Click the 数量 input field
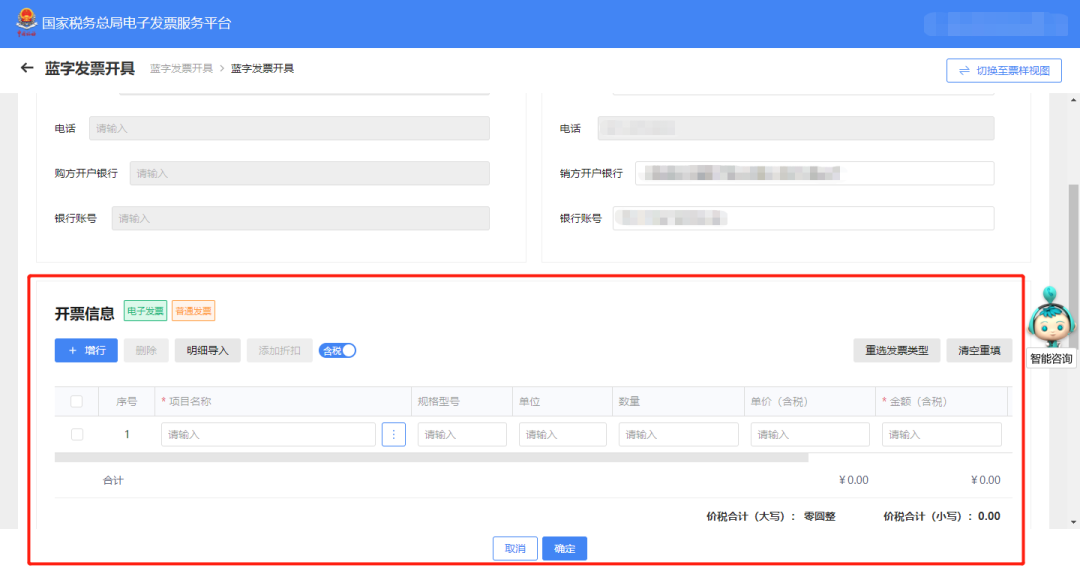Image resolution: width=1080 pixels, height=568 pixels. tap(678, 434)
